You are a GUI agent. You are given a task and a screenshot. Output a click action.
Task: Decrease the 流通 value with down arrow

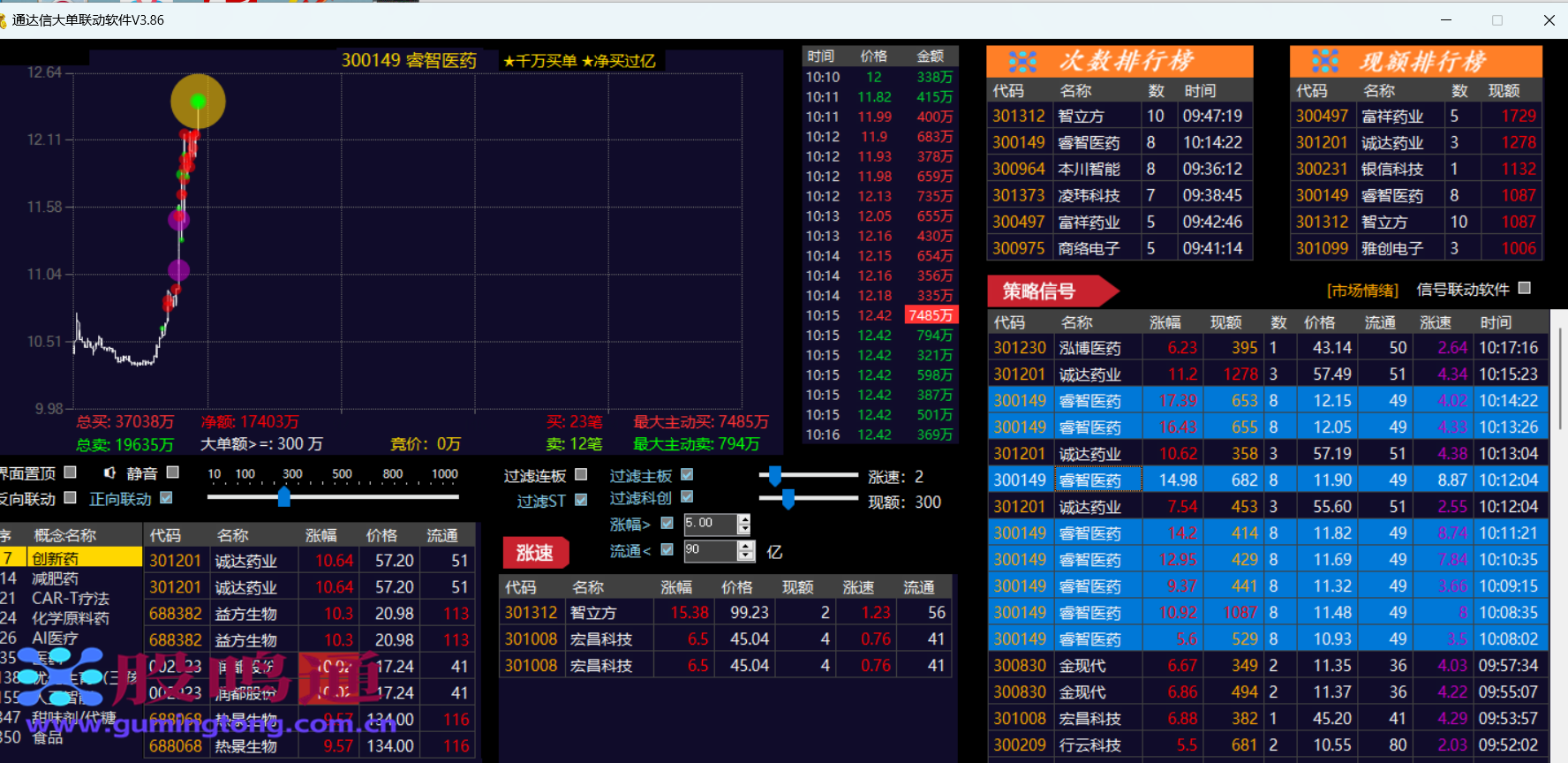[746, 556]
